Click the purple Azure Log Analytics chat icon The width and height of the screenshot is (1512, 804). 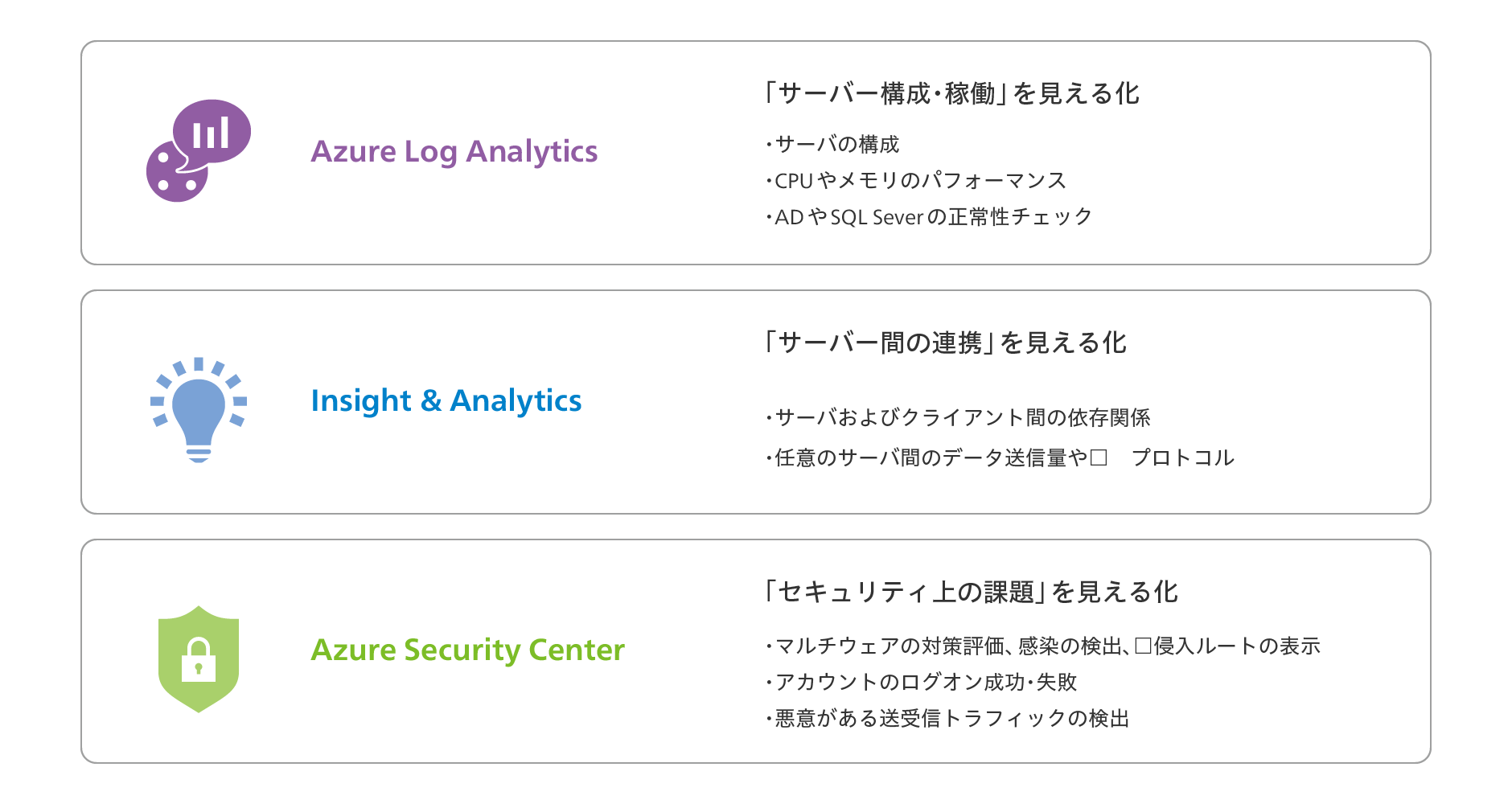(199, 150)
